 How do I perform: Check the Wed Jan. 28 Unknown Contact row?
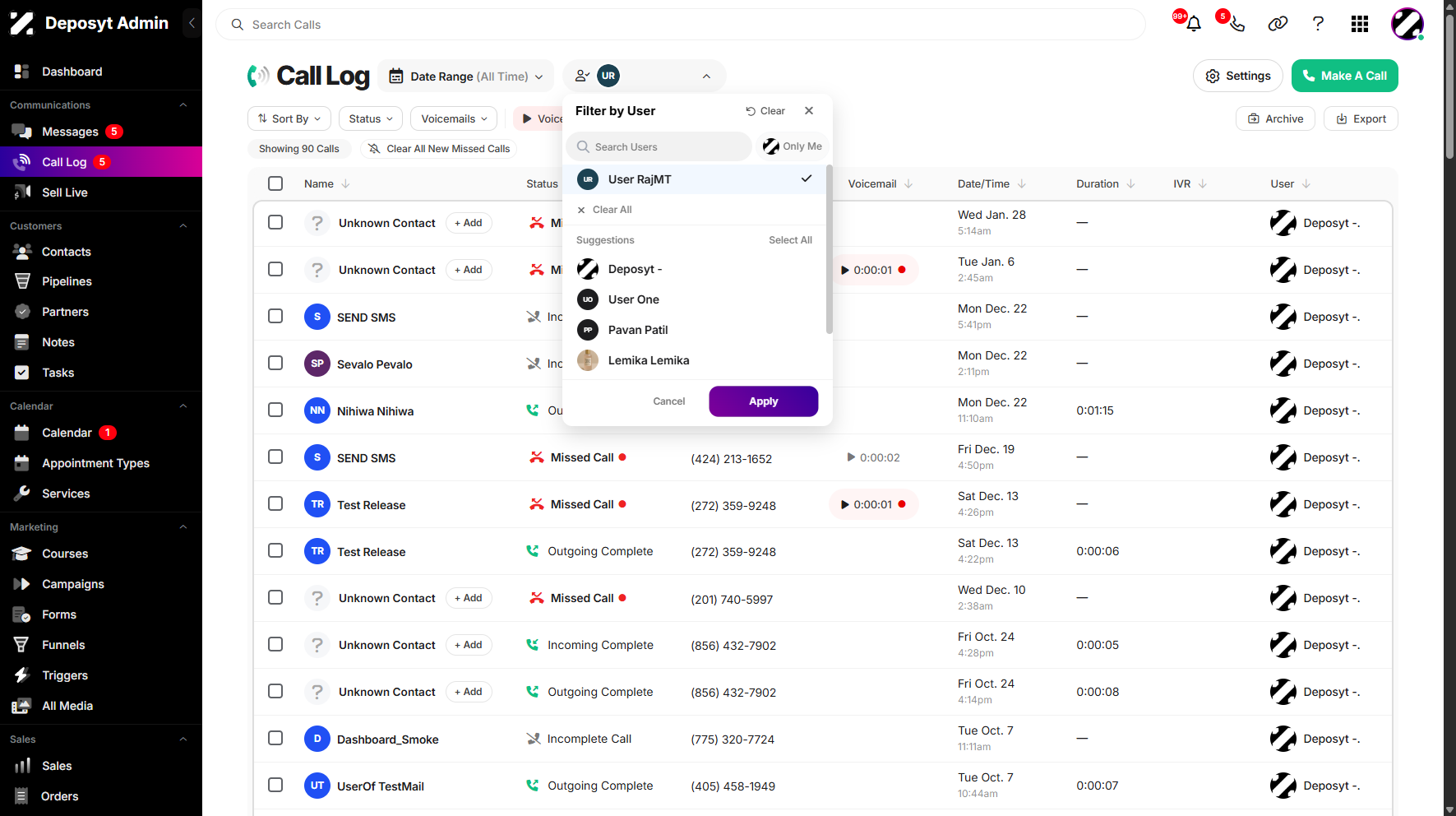(x=275, y=222)
